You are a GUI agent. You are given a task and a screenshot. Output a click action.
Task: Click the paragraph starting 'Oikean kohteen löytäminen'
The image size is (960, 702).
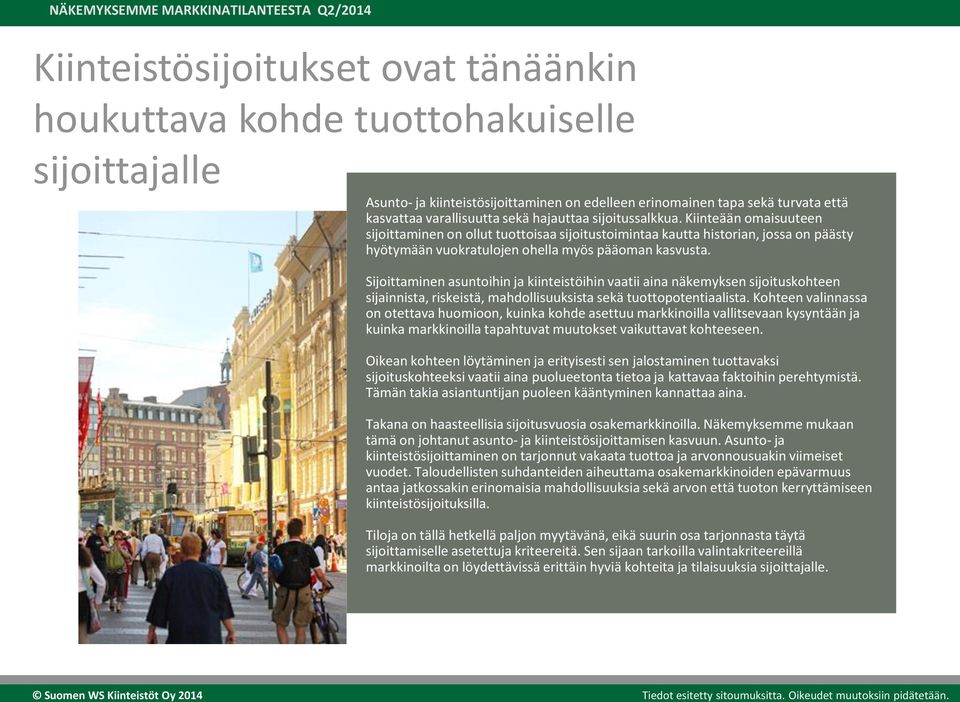[613, 377]
